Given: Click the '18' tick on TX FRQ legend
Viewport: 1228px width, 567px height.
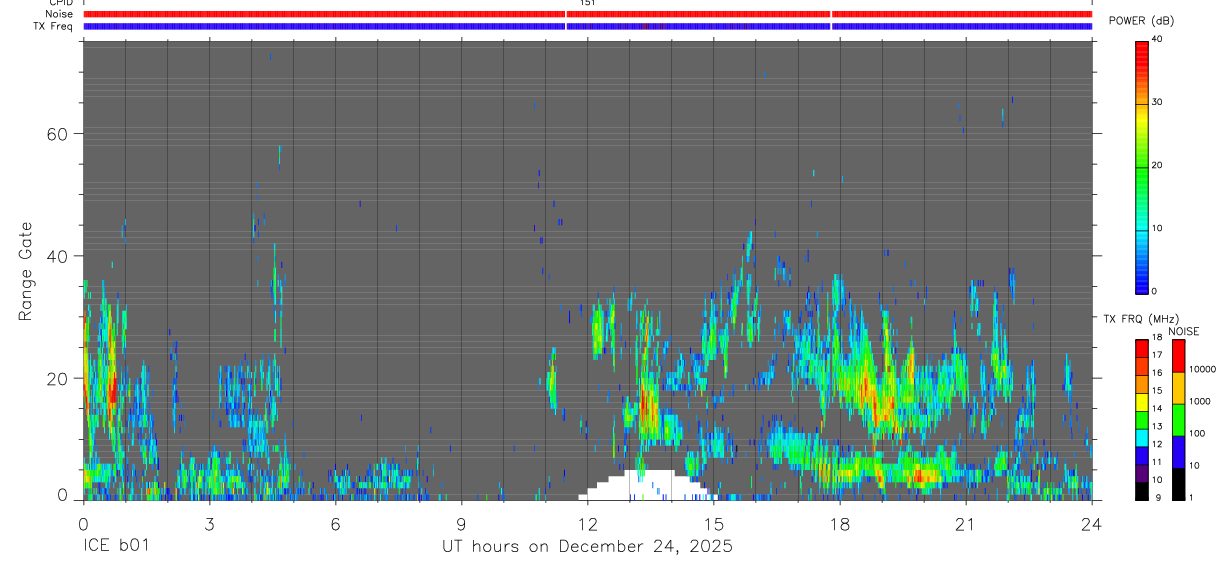Looking at the screenshot, I should [1156, 338].
